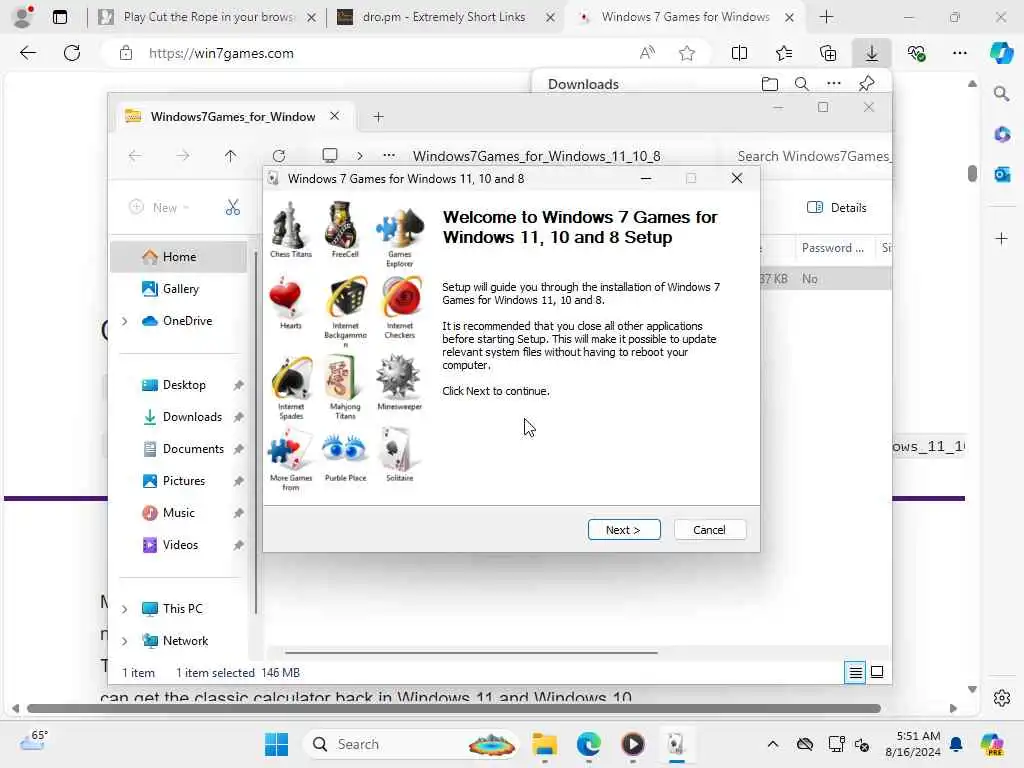Open the Music quick access folder
The height and width of the screenshot is (768, 1024).
pos(178,513)
